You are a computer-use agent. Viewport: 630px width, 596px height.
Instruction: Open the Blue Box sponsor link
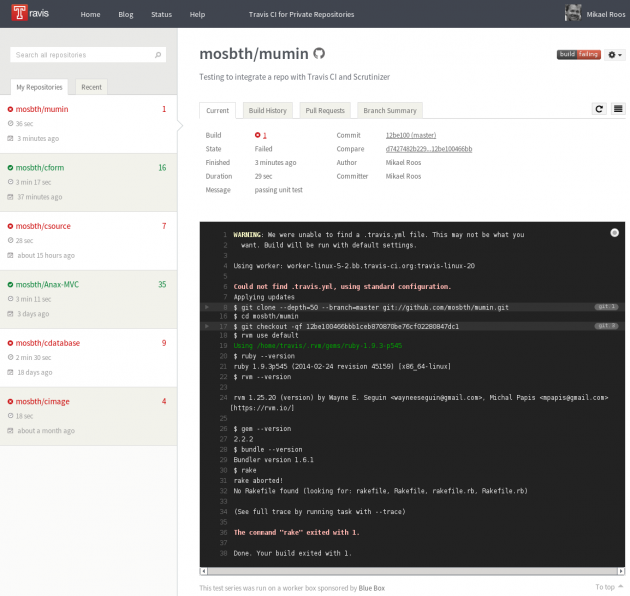coord(372,588)
